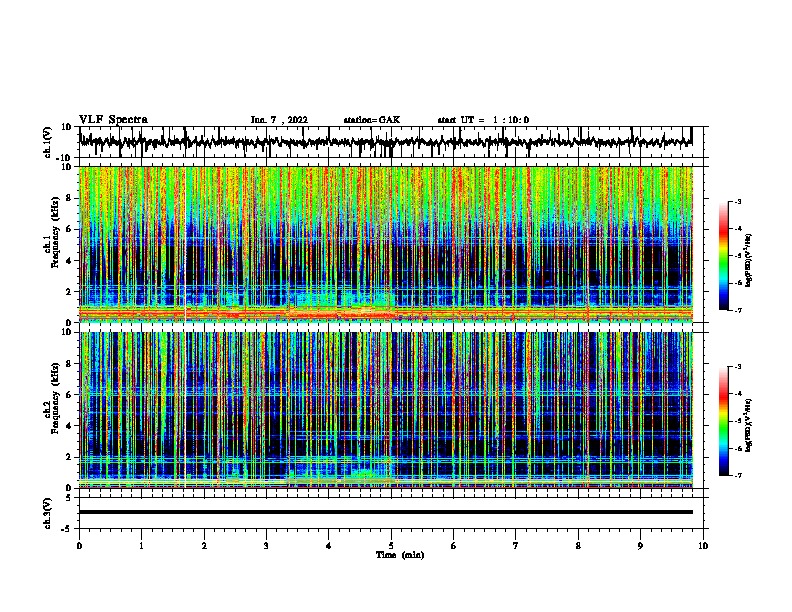792x612 pixels.
Task: Click the "-3" label on the ch.1 color bar
Action: click(x=737, y=201)
